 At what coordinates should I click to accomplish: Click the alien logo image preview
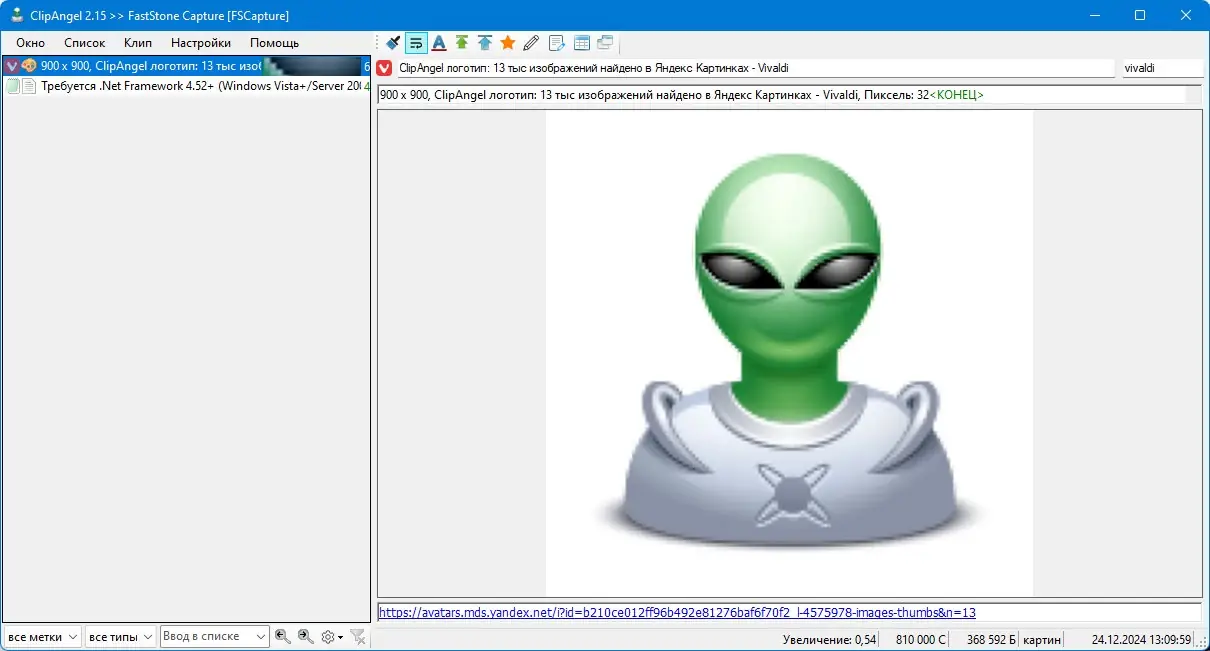point(789,353)
